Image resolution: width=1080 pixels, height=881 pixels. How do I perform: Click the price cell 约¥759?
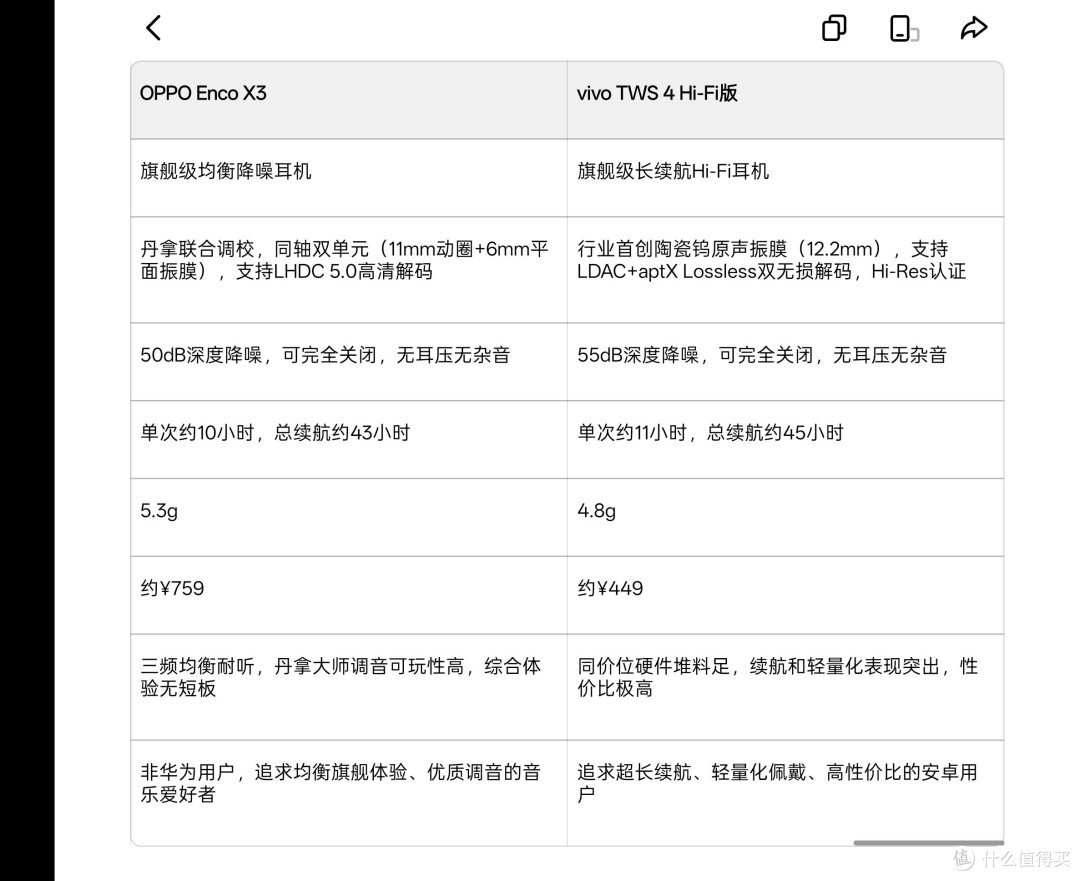[x=349, y=595]
